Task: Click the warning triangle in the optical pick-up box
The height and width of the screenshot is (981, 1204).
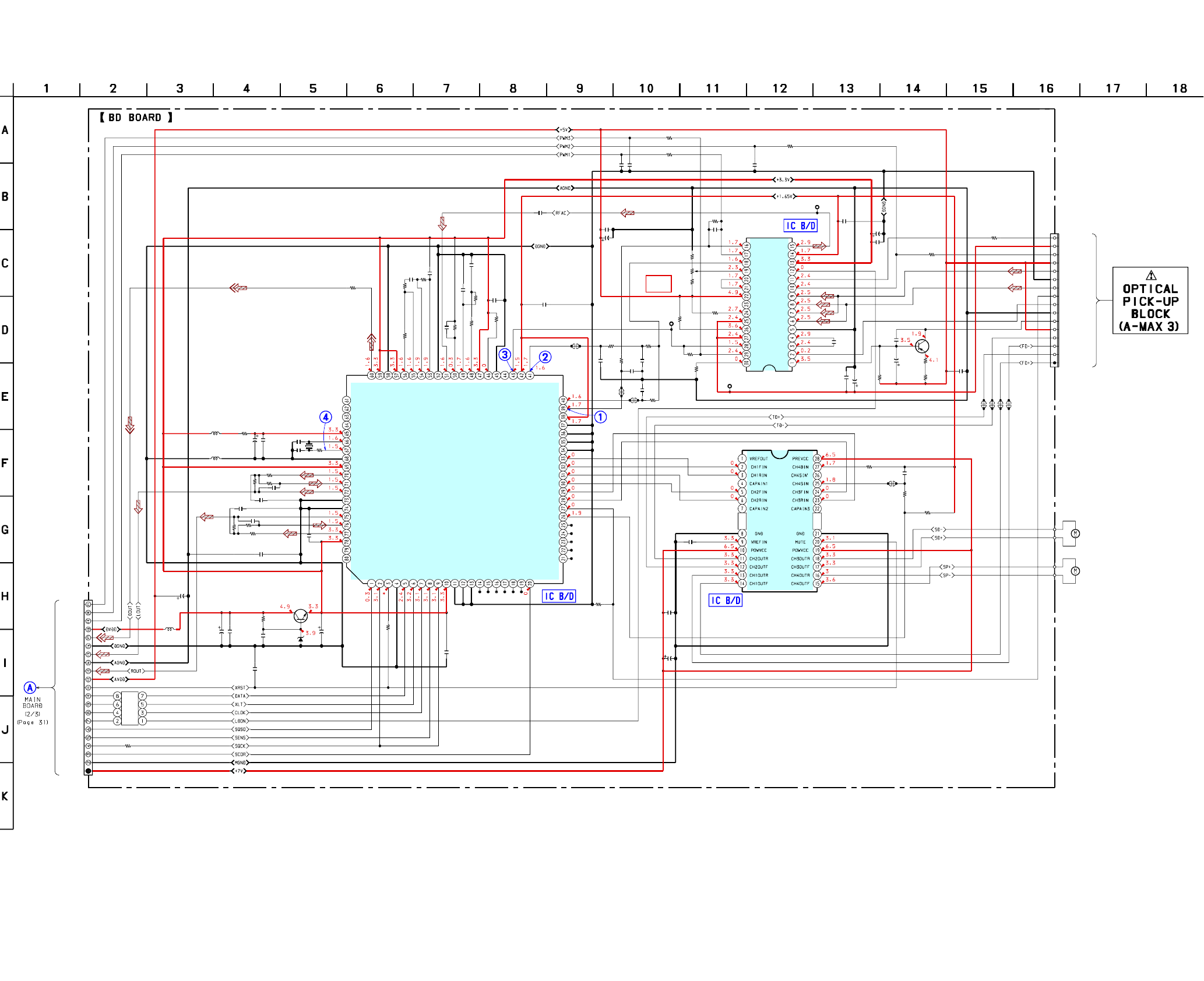Action: (1150, 276)
